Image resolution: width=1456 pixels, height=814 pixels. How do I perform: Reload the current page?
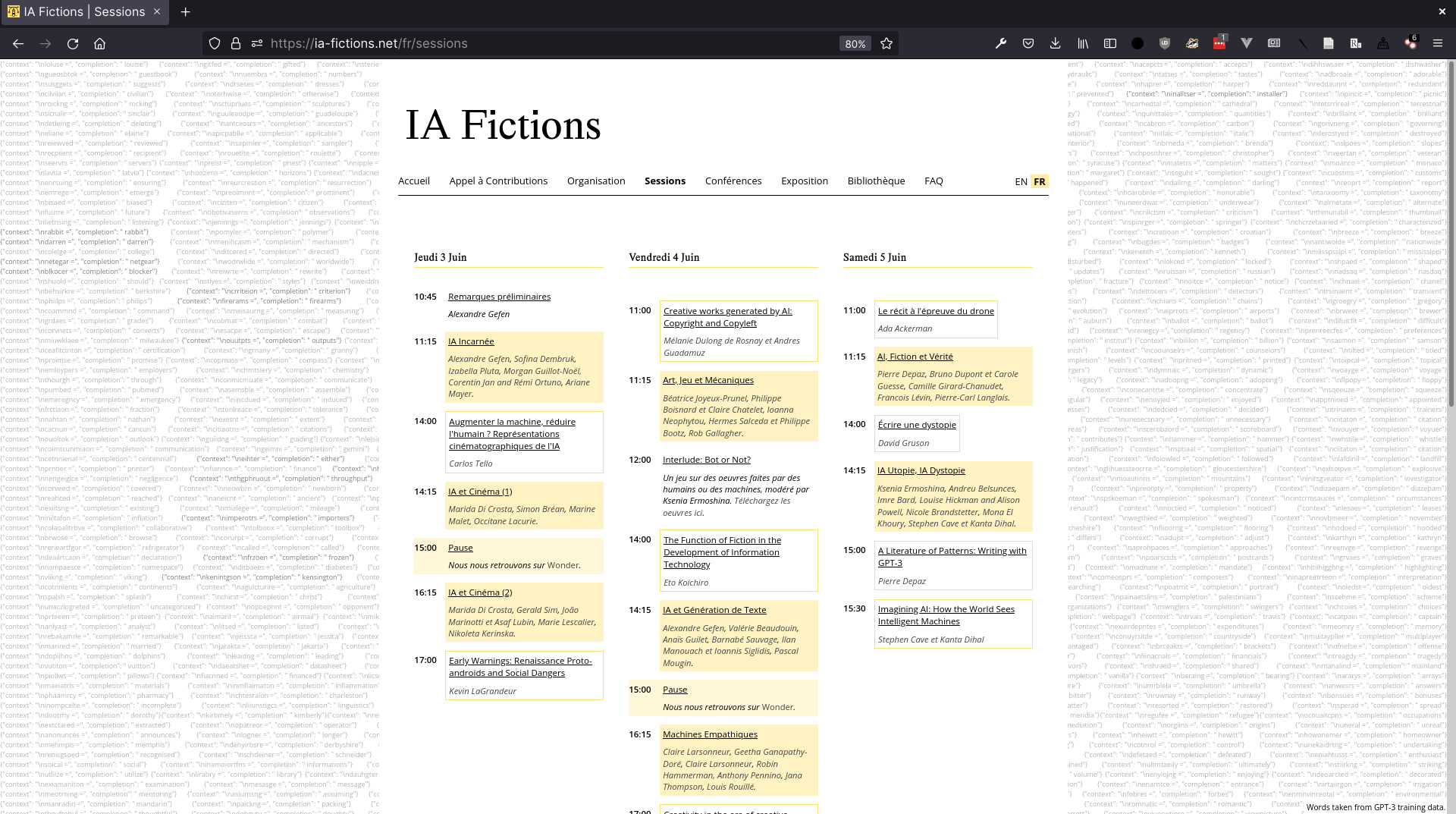(x=73, y=43)
